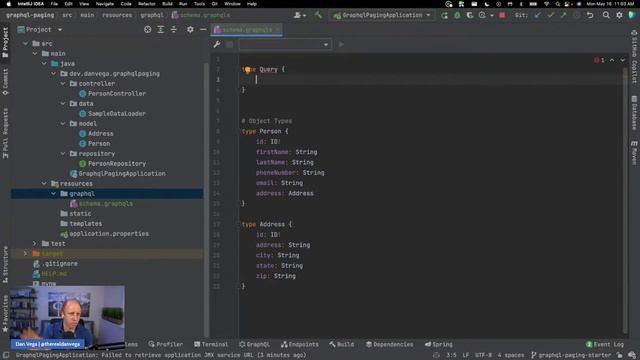
Task: Open the Code menu
Action: point(126,4)
